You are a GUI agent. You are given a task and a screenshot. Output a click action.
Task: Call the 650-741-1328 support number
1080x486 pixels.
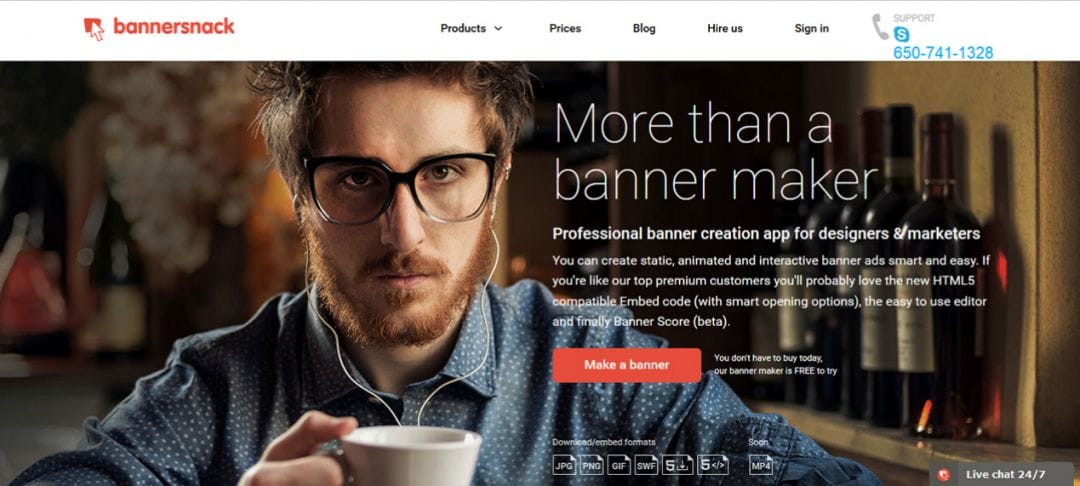coord(943,53)
